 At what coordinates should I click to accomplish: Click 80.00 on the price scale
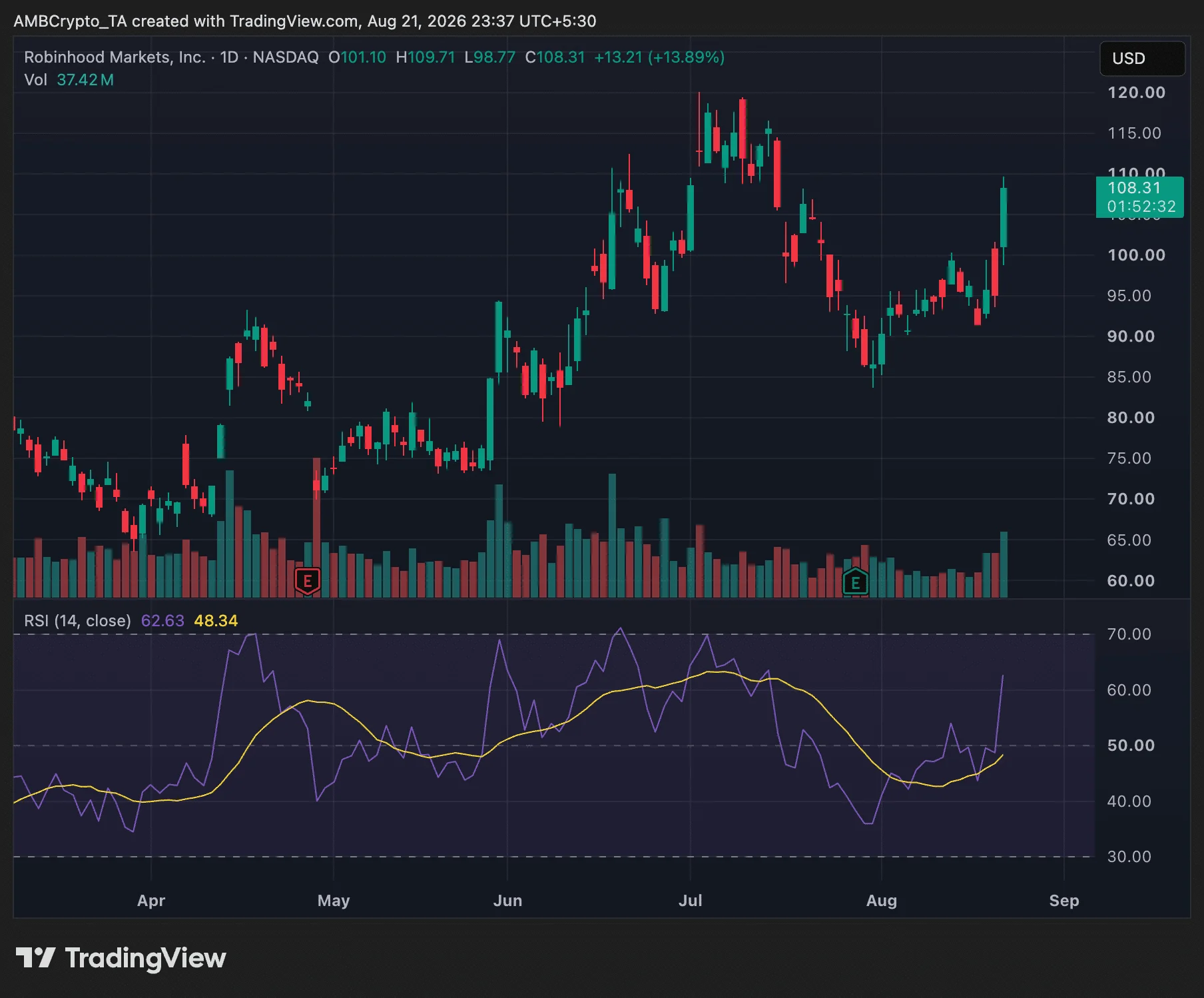click(x=1131, y=418)
